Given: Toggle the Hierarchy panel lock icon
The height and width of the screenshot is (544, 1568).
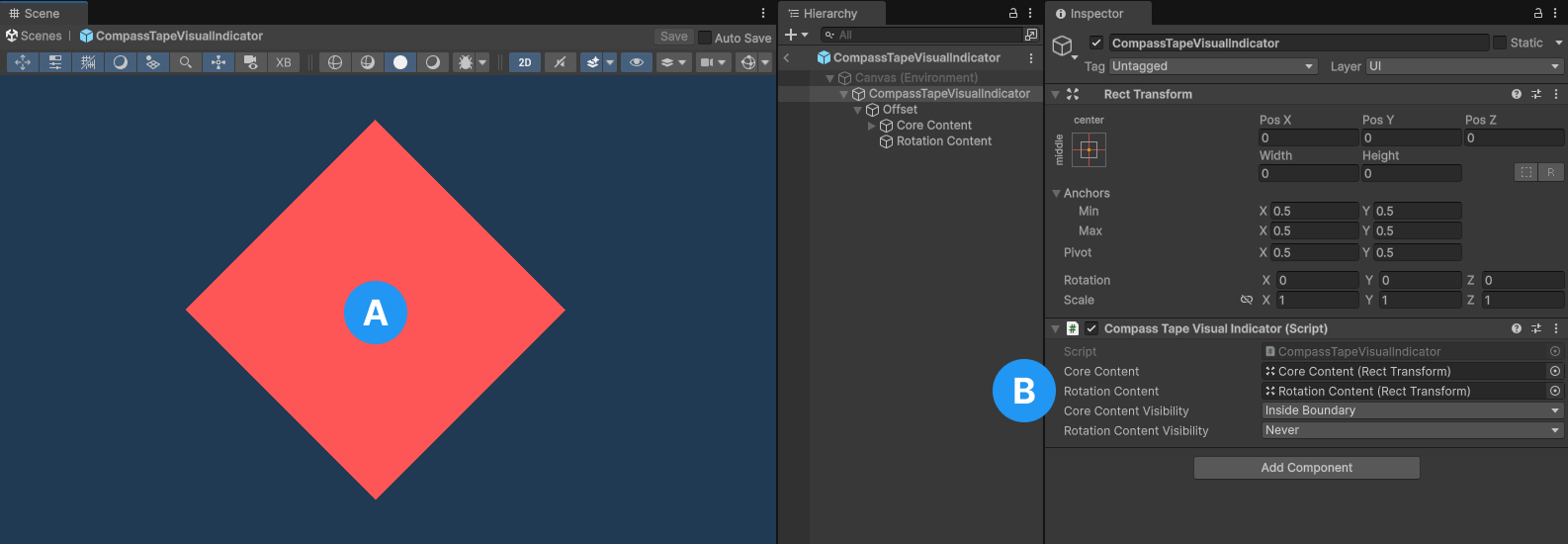Looking at the screenshot, I should click(1013, 14).
